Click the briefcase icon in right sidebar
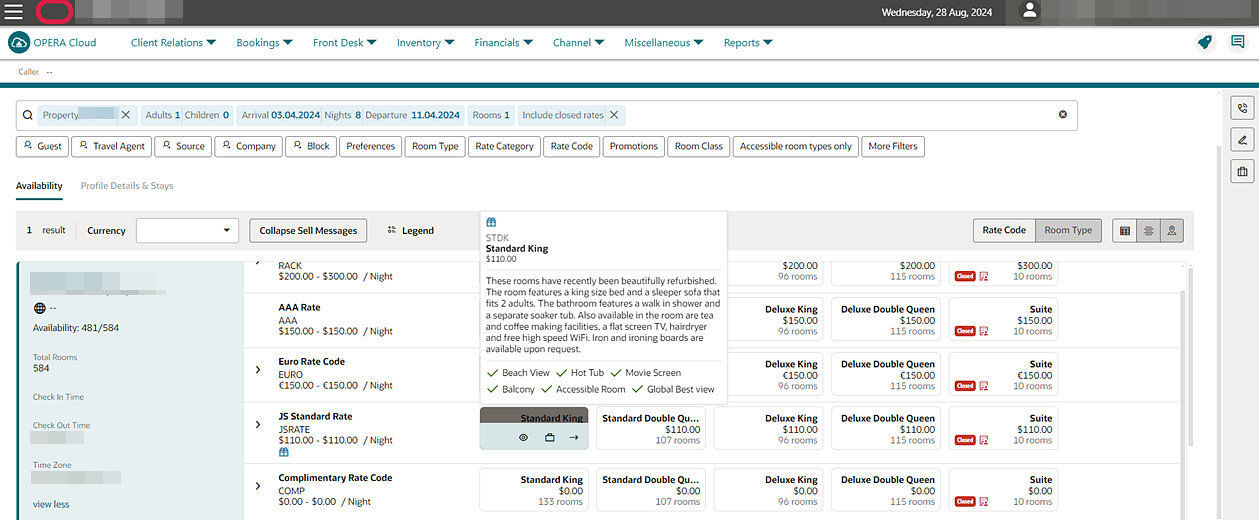 1243,172
